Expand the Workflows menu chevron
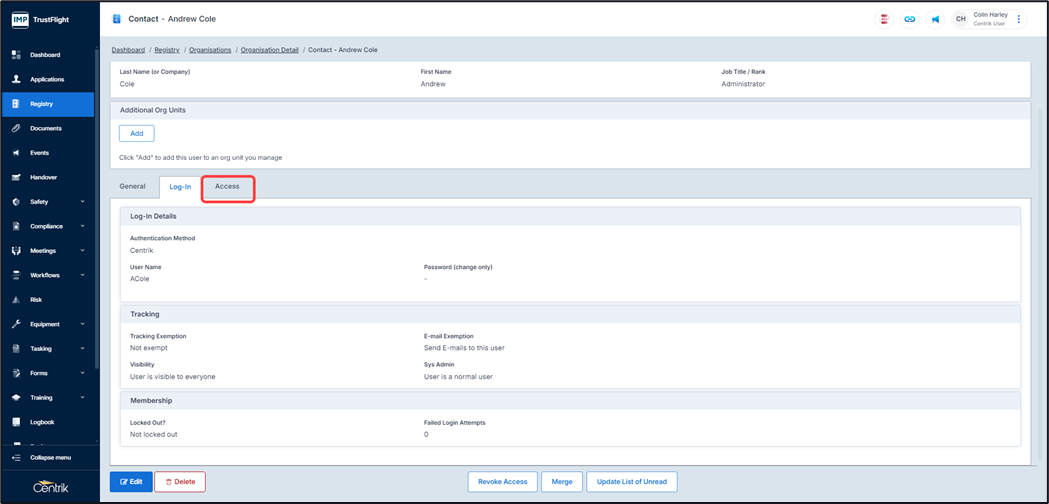1049x504 pixels. click(x=82, y=275)
